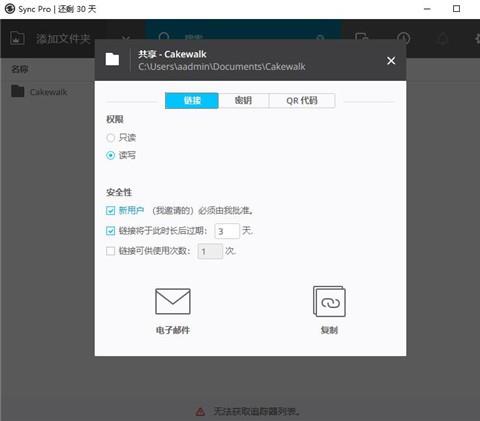
Task: Open the QR 代码 tab
Action: tap(302, 100)
